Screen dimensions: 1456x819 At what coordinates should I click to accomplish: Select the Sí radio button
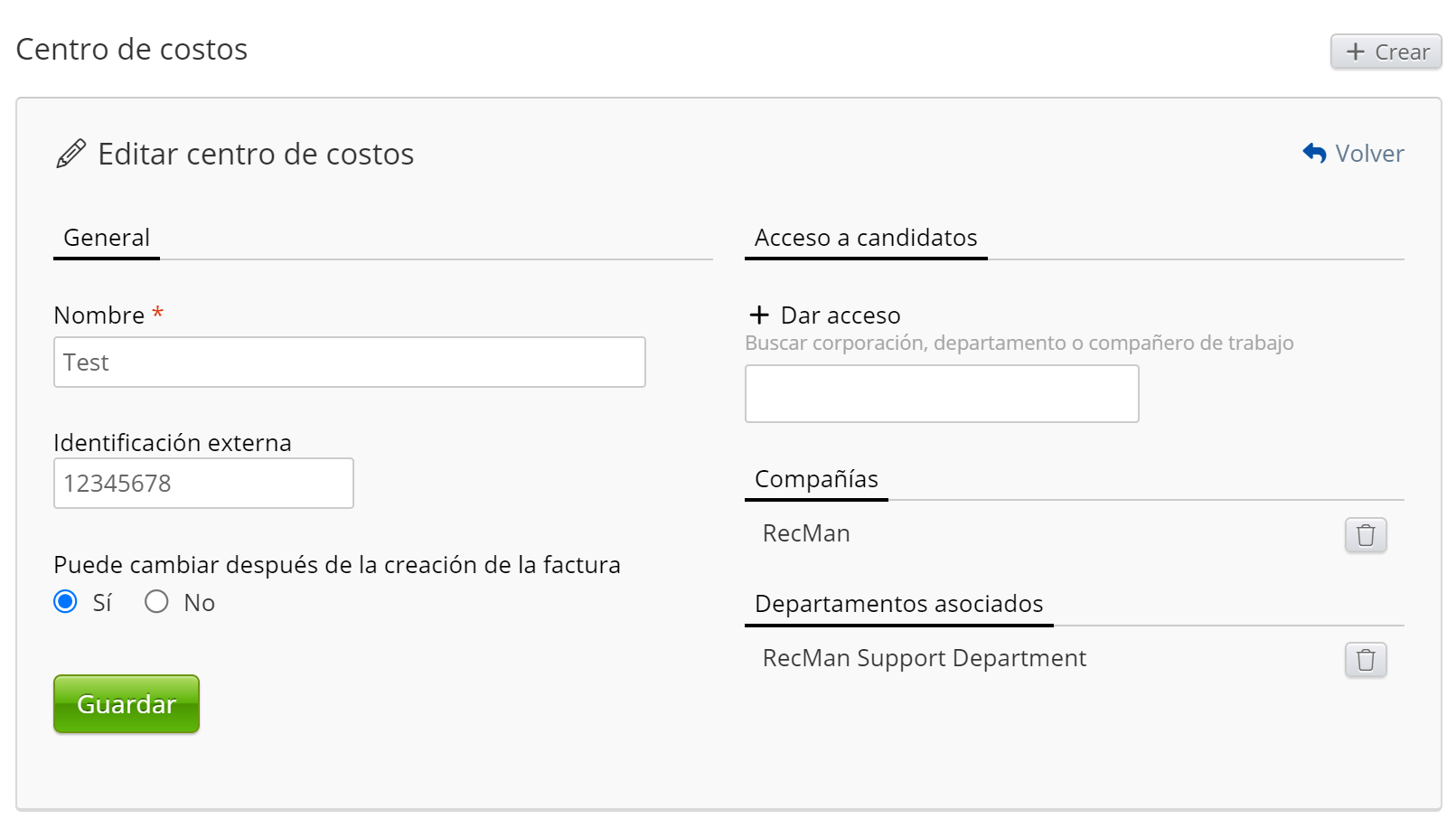coord(65,602)
